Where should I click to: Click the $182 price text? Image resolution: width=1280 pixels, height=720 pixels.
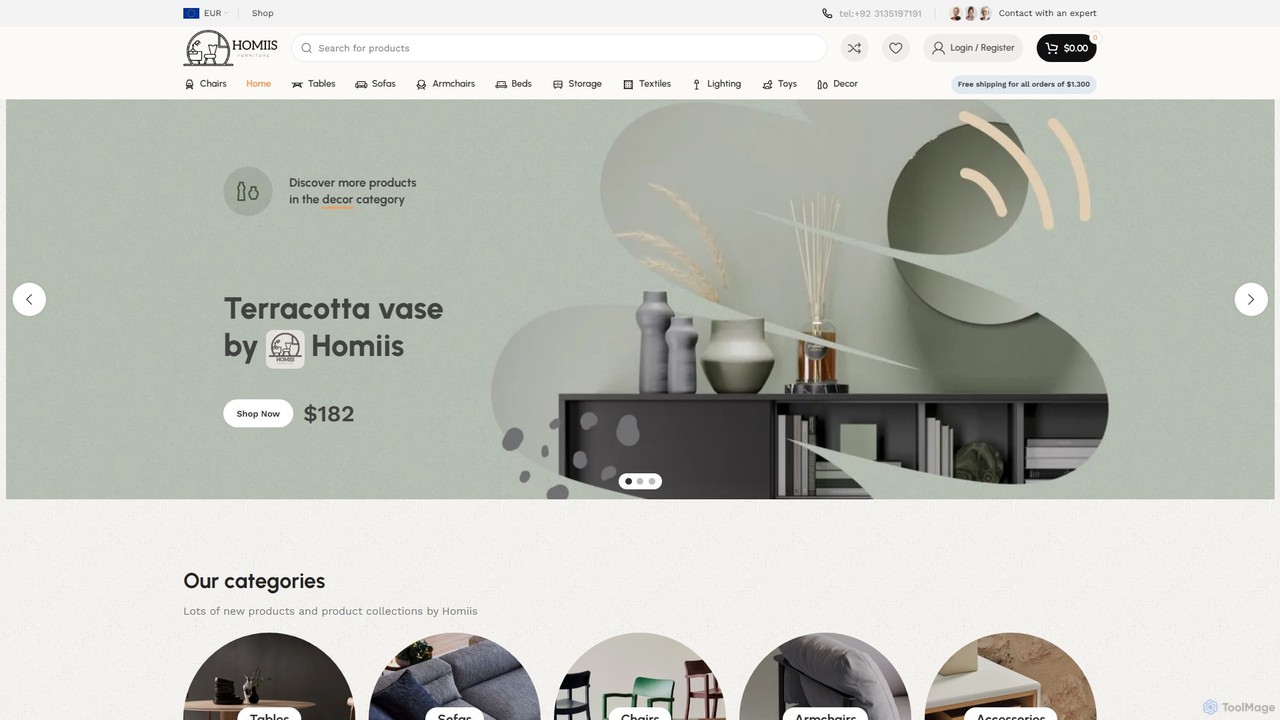pyautogui.click(x=329, y=413)
